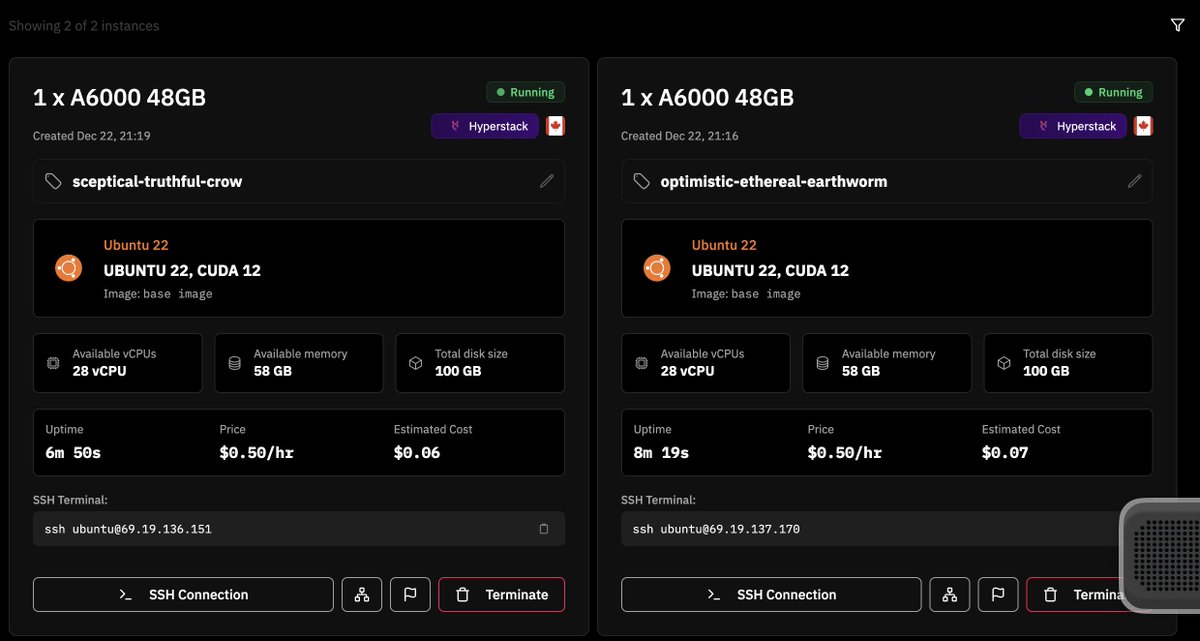1200x641 pixels.
Task: Copy the ssh ubuntu@69.19.136.151 command
Action: click(544, 529)
